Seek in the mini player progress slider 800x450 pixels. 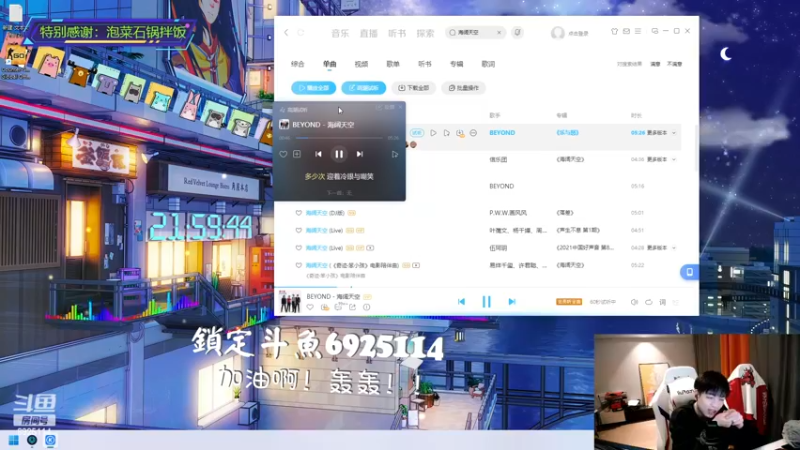pyautogui.click(x=339, y=138)
